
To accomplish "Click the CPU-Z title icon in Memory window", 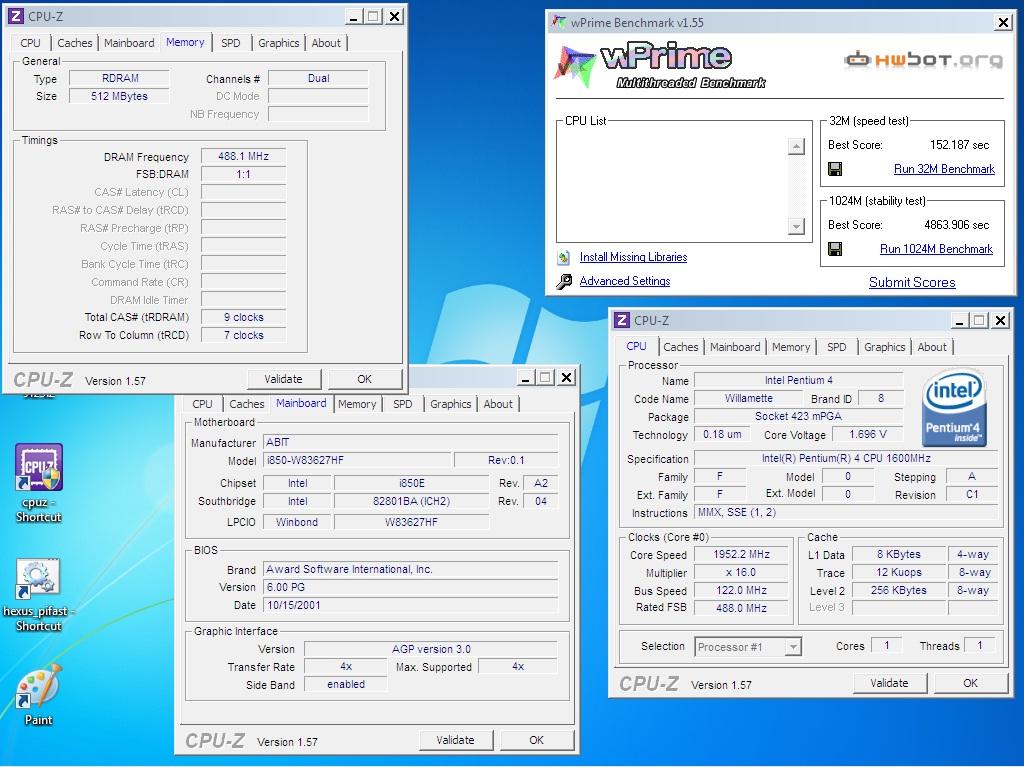I will [16, 16].
